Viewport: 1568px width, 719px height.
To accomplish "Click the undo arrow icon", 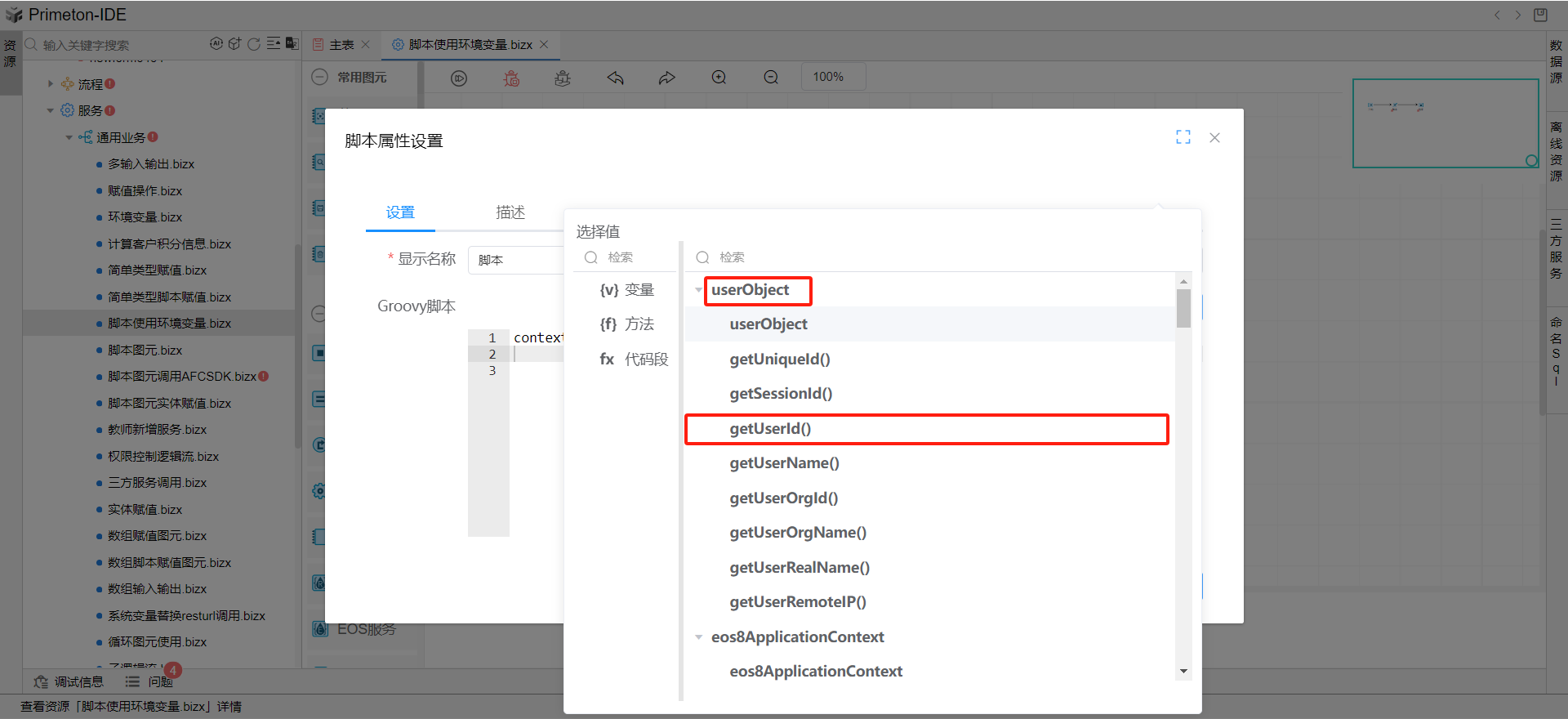I will [615, 78].
